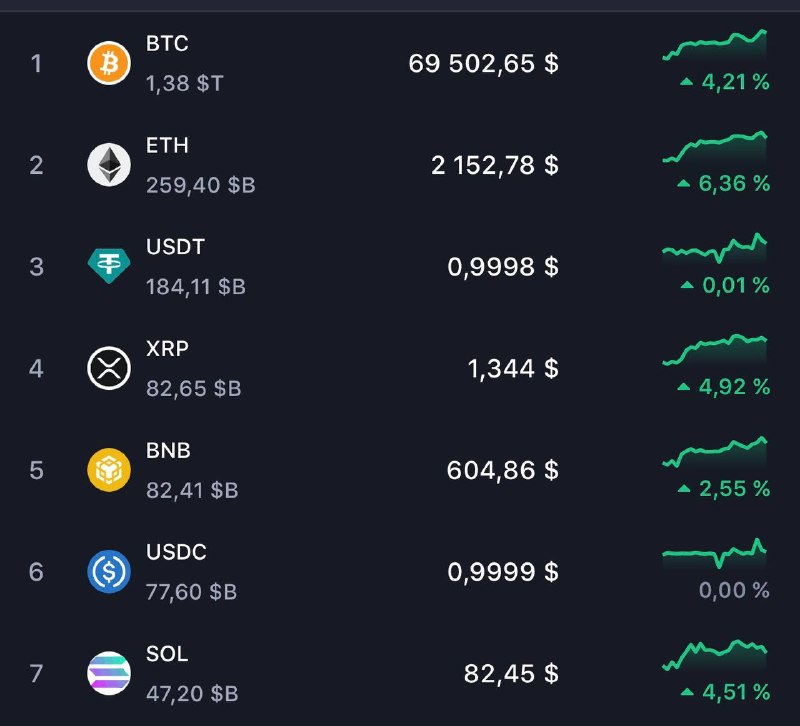Screen dimensions: 800x726
Task: Open the ETH sparkline trend chart
Action: [714, 147]
